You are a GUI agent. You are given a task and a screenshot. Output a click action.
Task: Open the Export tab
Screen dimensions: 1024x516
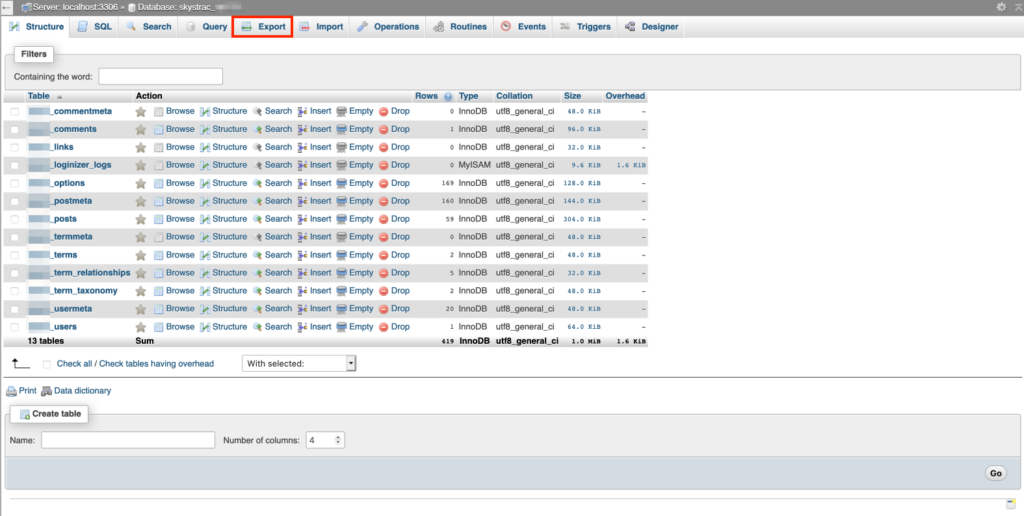click(x=262, y=27)
